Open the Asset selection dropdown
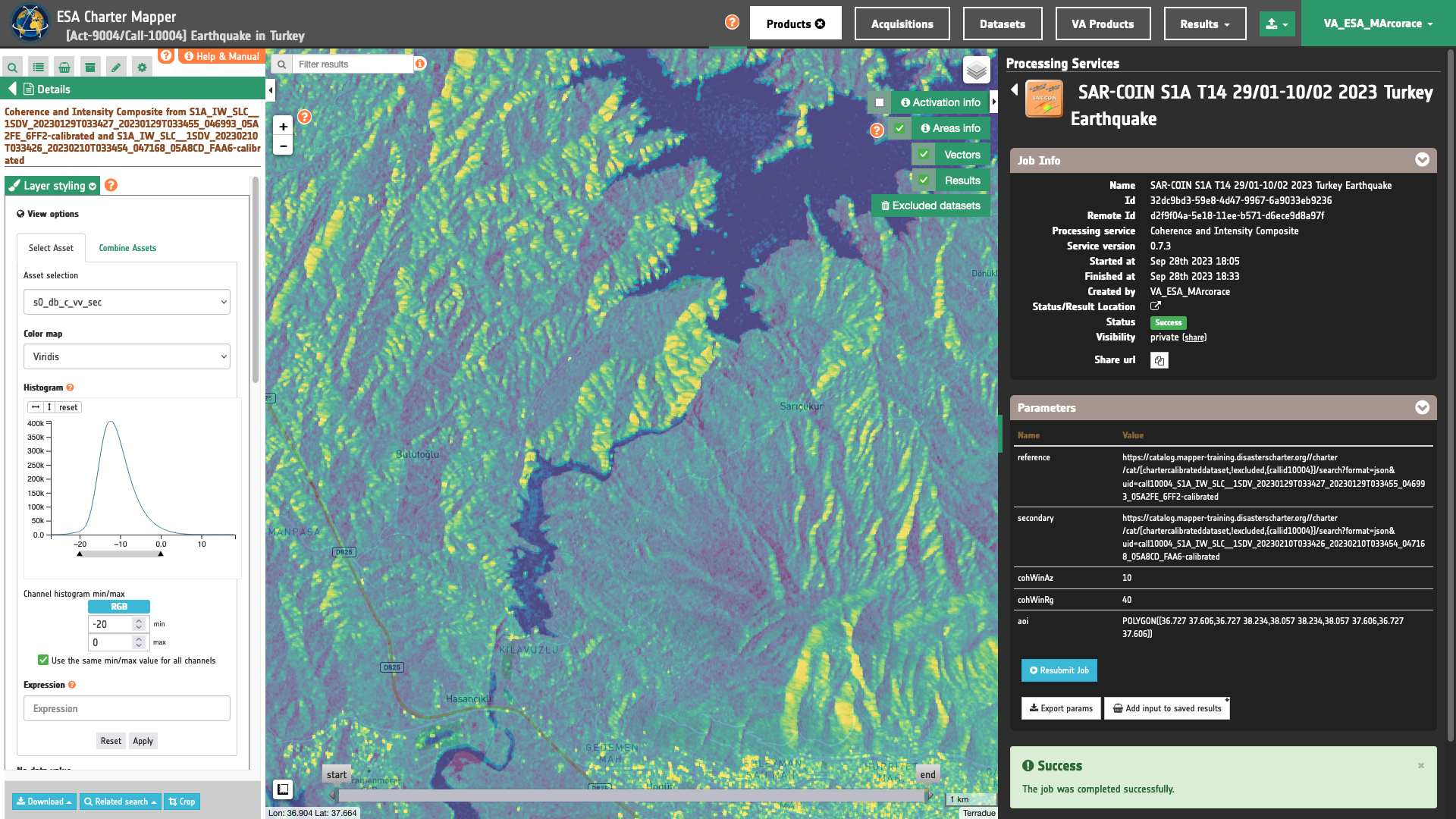1456x819 pixels. pos(127,302)
